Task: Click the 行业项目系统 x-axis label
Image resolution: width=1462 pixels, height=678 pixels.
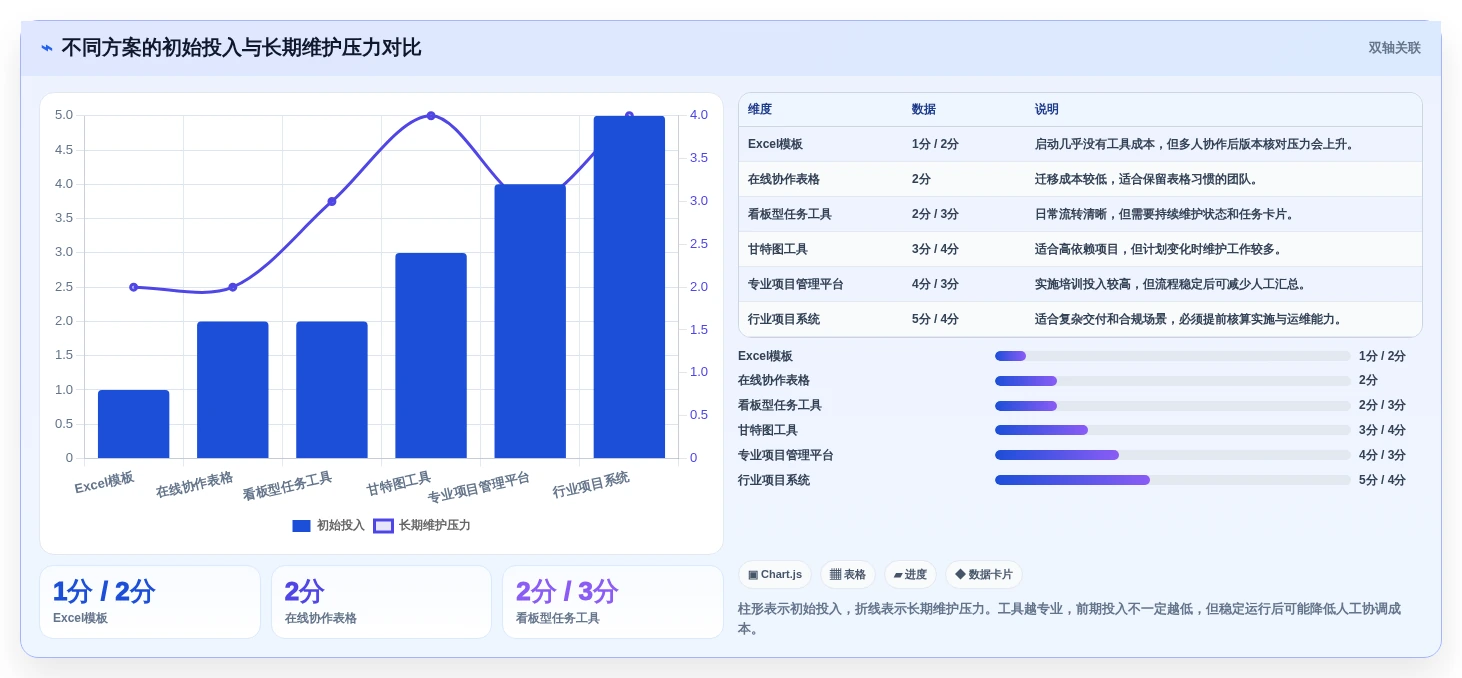Action: [x=591, y=485]
